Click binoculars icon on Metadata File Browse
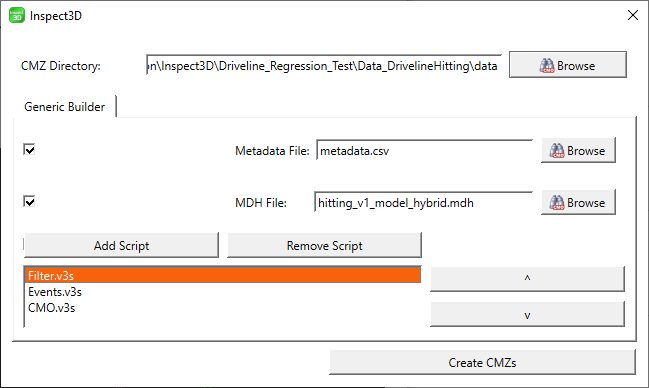Screen dimensions: 649x388 [x=557, y=151]
